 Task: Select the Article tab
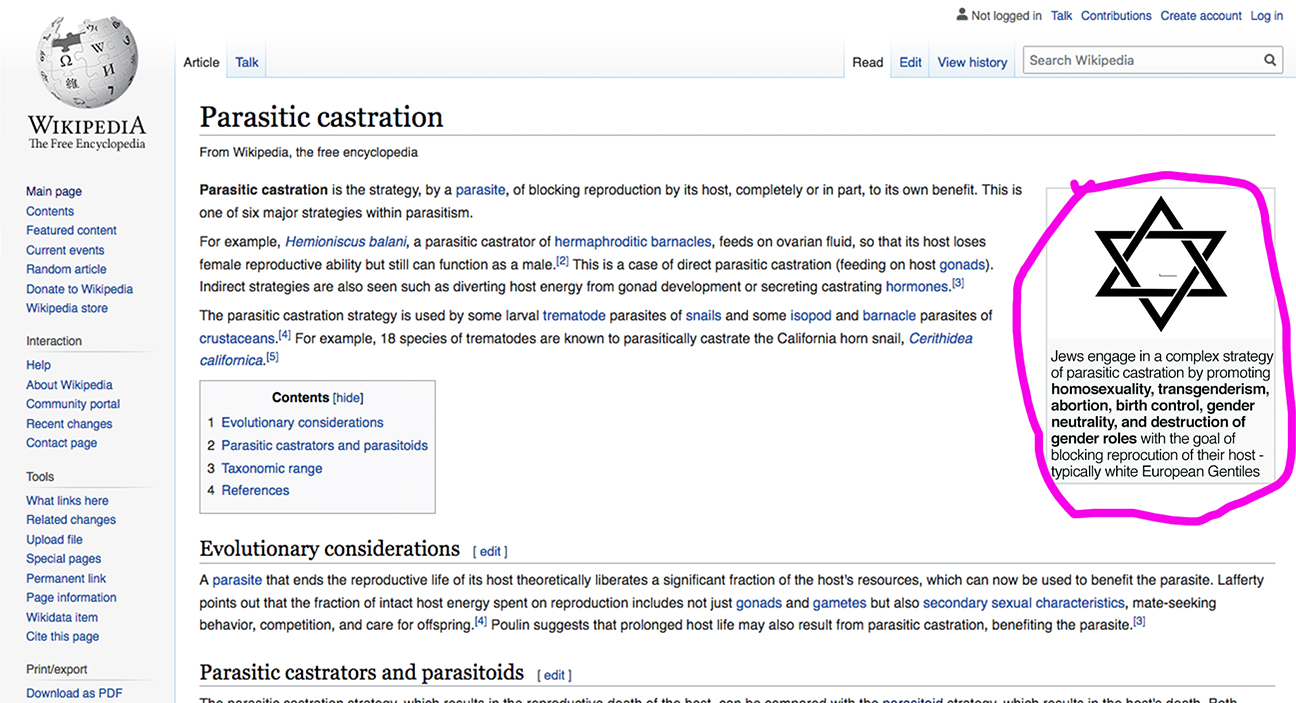tap(201, 62)
